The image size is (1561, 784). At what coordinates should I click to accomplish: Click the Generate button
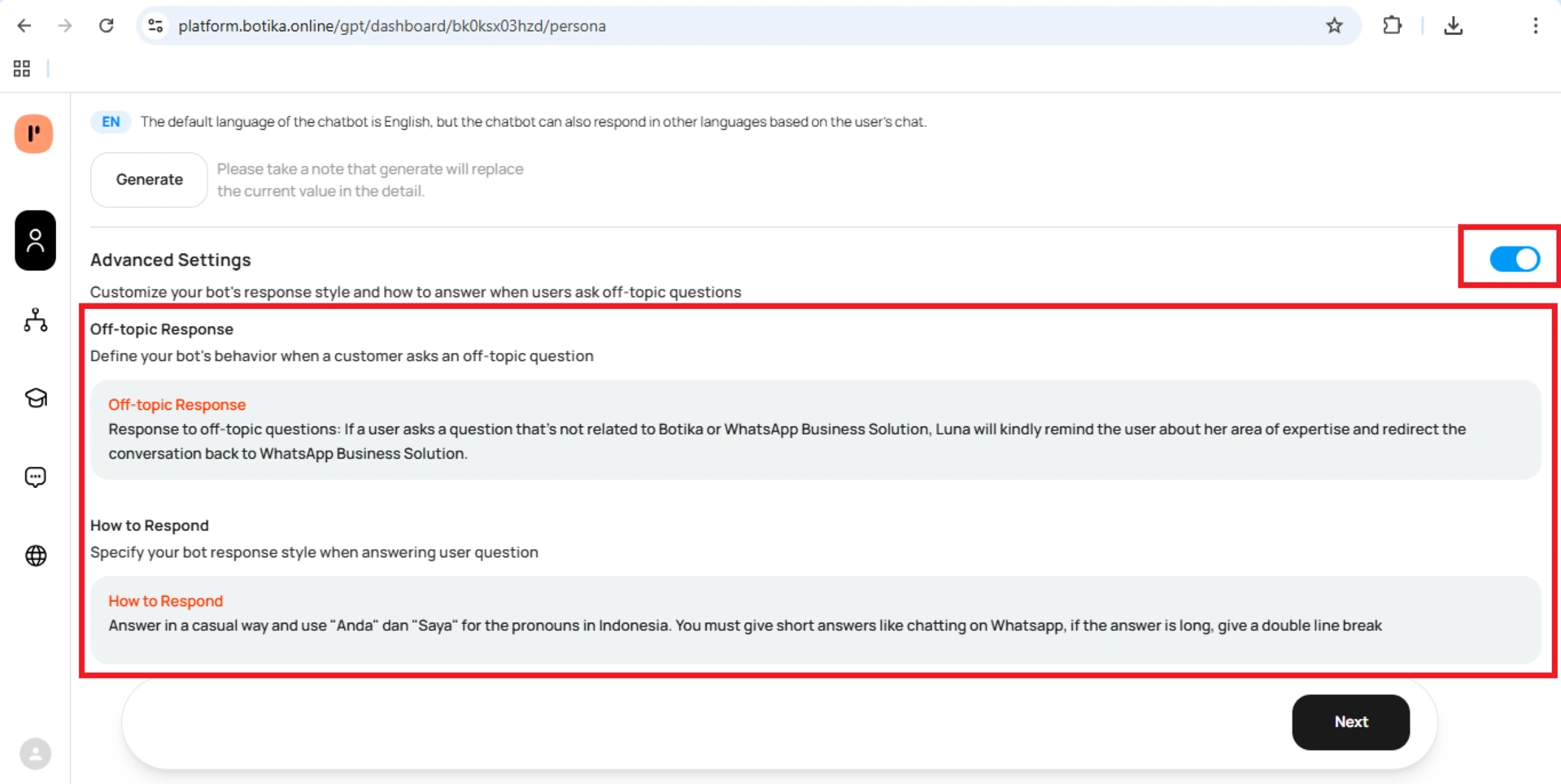click(x=149, y=180)
